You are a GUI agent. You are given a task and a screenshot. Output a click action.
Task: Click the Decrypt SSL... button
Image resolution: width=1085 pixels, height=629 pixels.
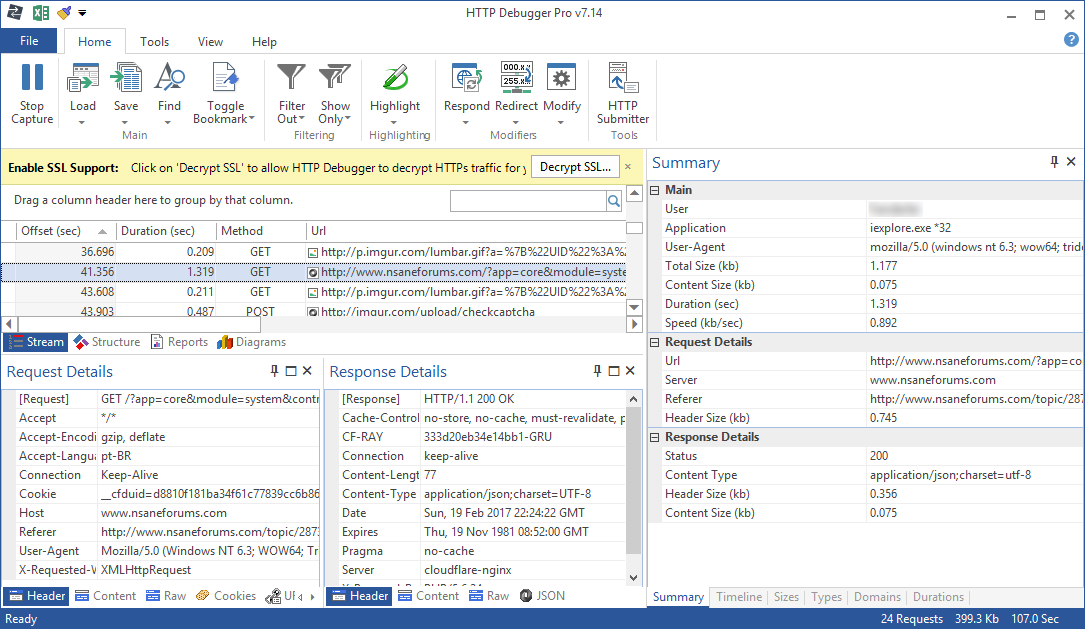coord(575,167)
